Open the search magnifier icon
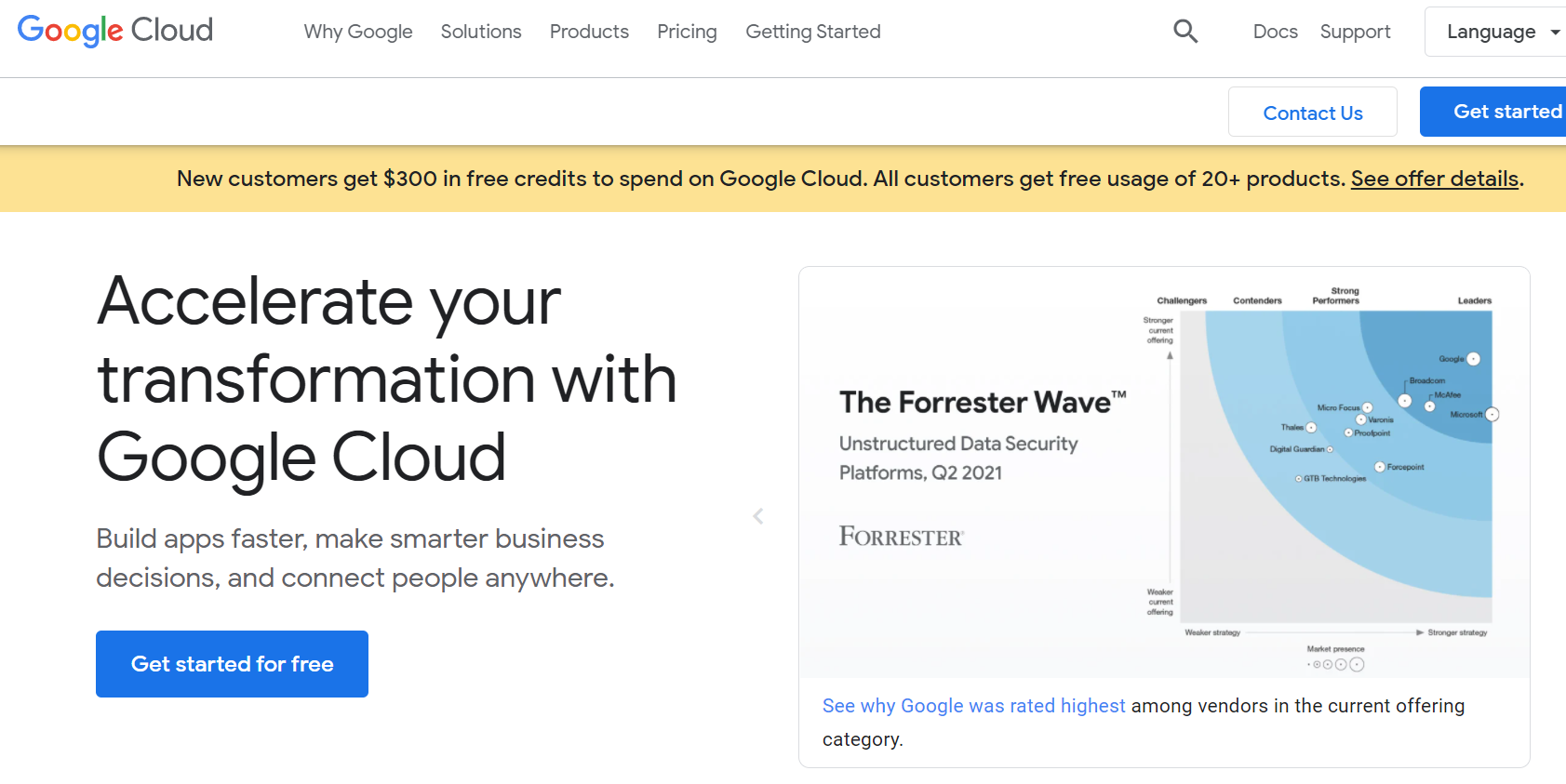This screenshot has height=784, width=1566. coord(1185,32)
